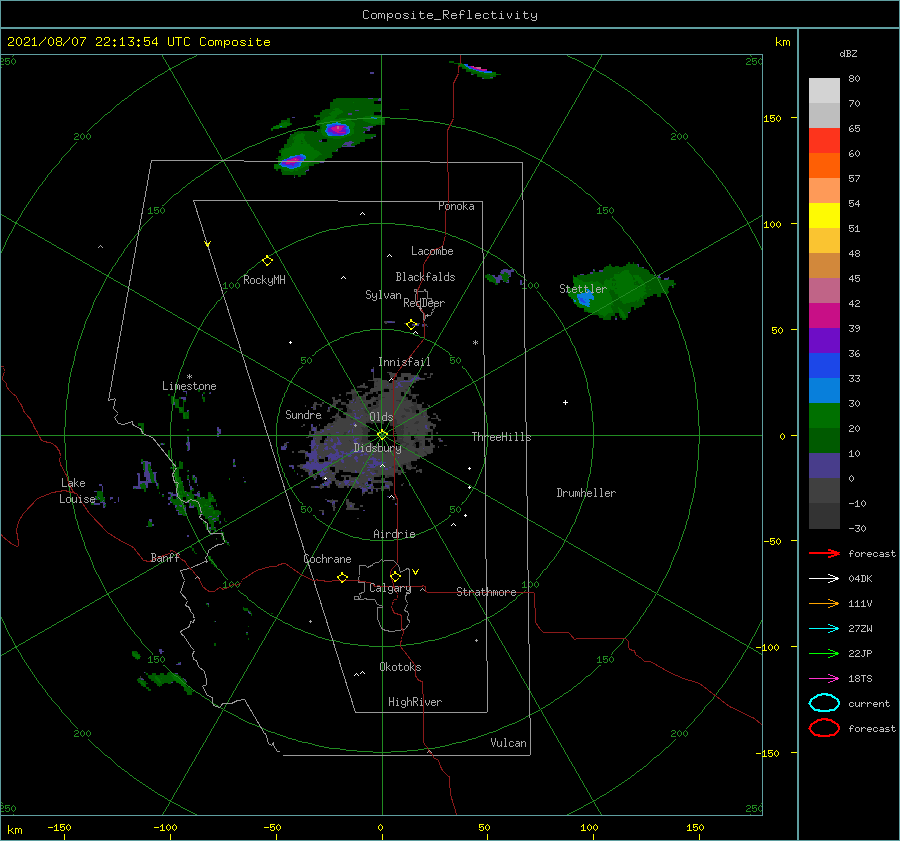Select the cyan 27ZW arrow icon
The width and height of the screenshot is (900, 841).
(824, 629)
